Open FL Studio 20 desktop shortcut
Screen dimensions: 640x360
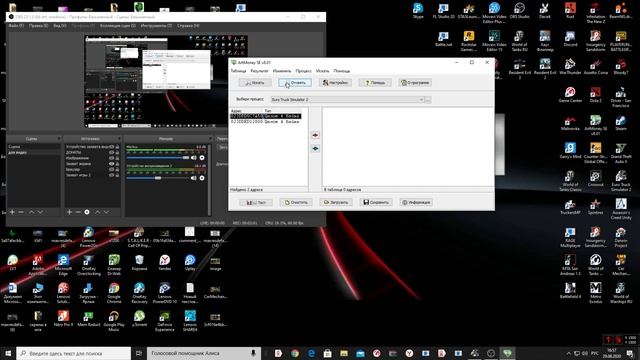tap(443, 10)
